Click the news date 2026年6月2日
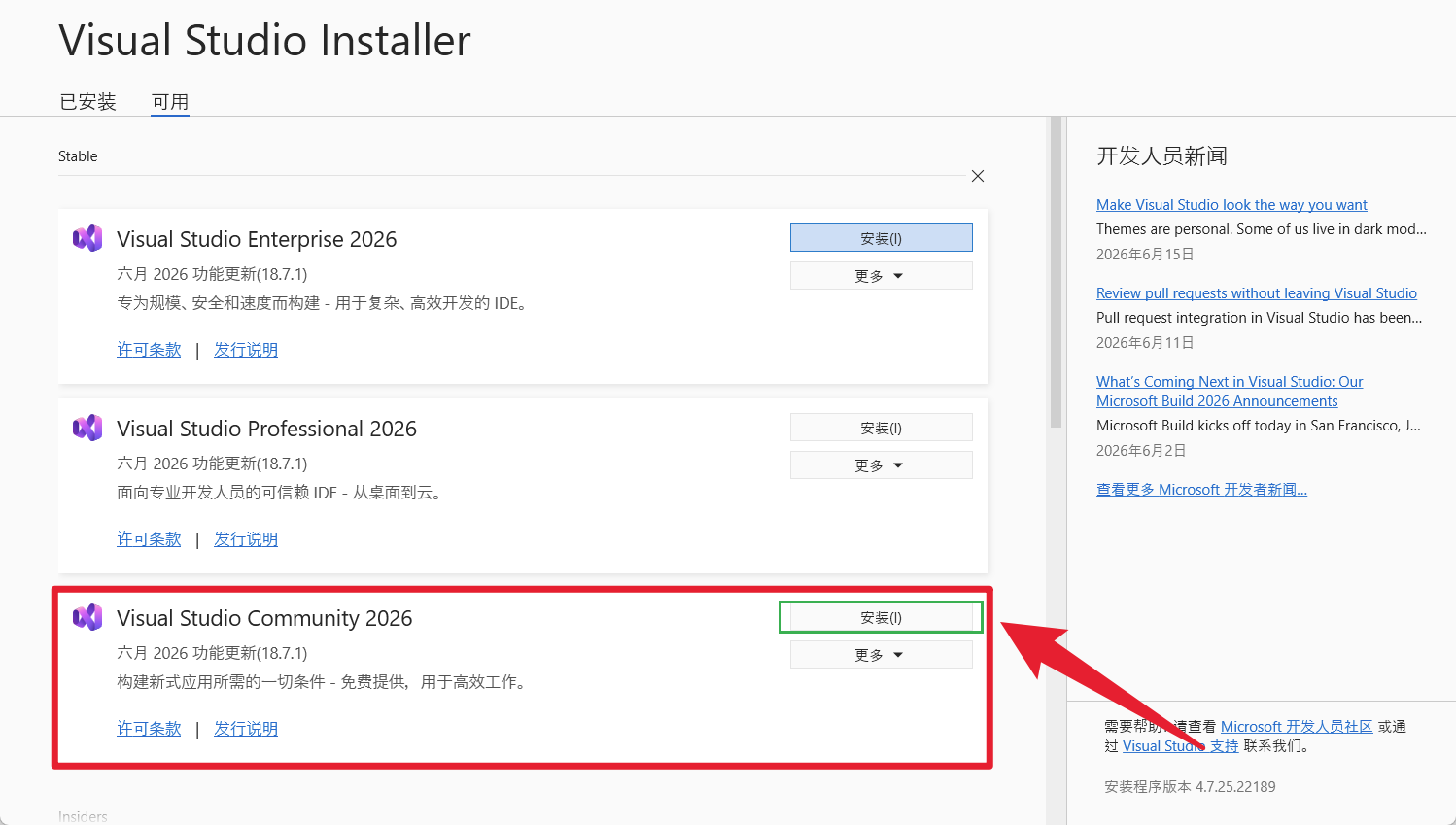Screen dimensions: 1456x825 point(1141,451)
